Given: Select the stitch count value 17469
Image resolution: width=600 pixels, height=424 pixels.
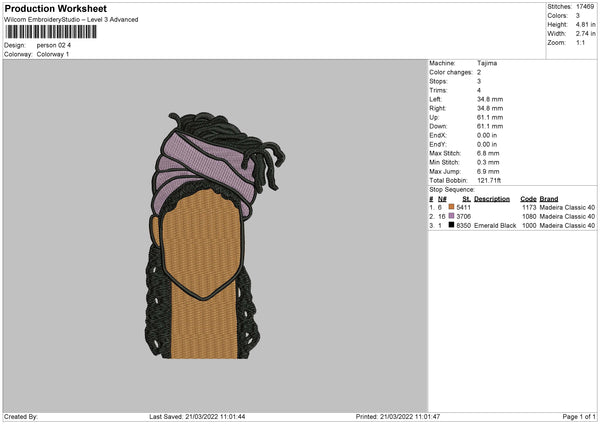Looking at the screenshot, I should 585,7.
